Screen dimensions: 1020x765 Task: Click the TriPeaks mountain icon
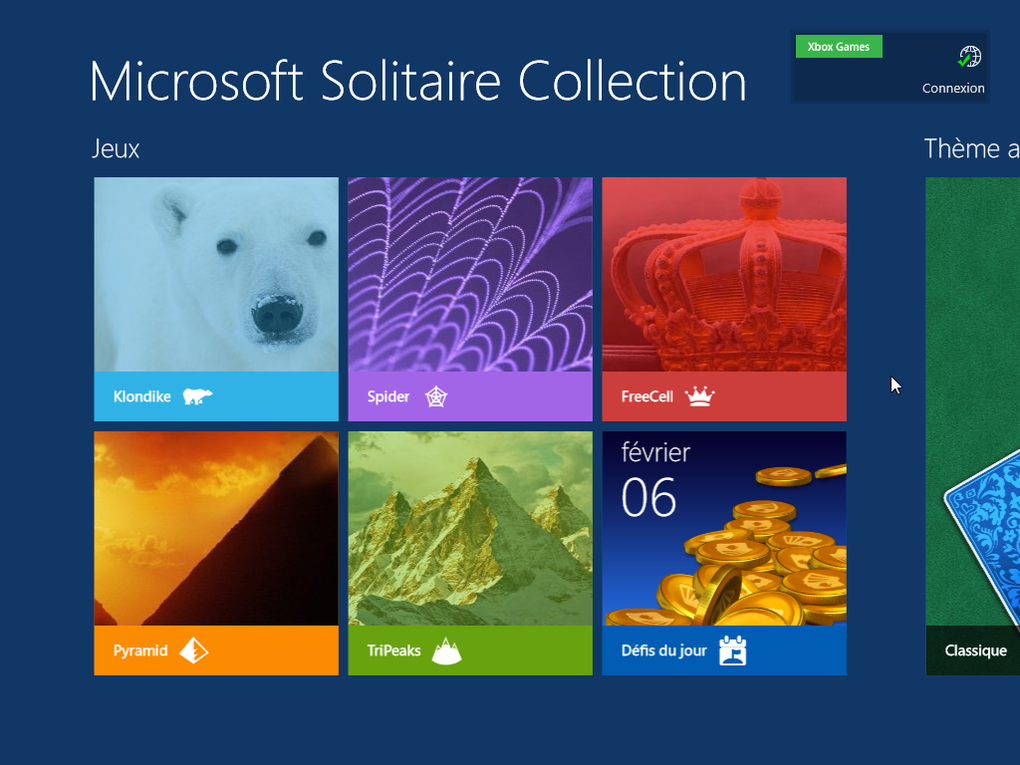tap(447, 651)
